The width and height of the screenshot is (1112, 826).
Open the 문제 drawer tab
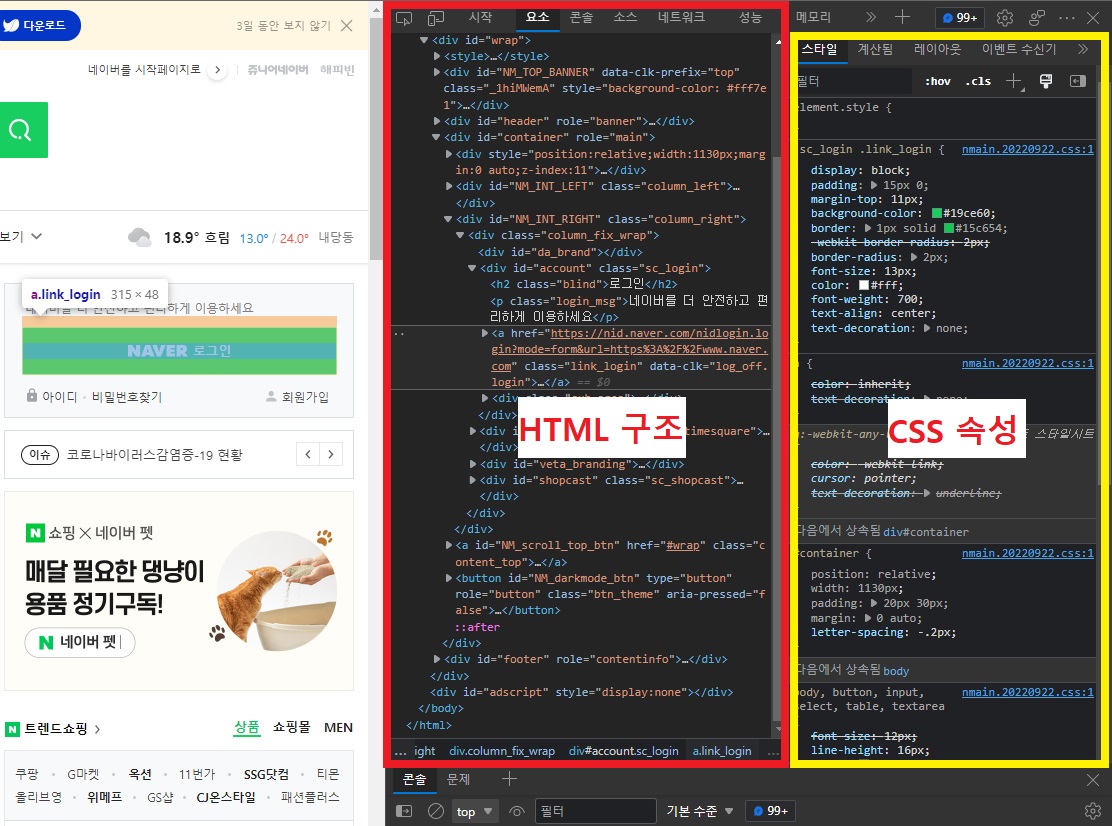click(458, 779)
